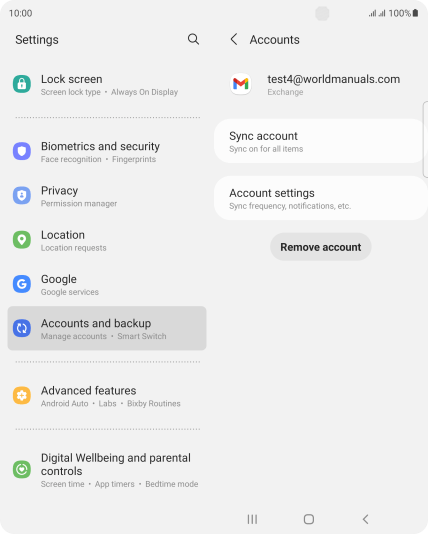Tap the Gmail icon for test4 account
This screenshot has width=428, height=534.
pyautogui.click(x=241, y=84)
